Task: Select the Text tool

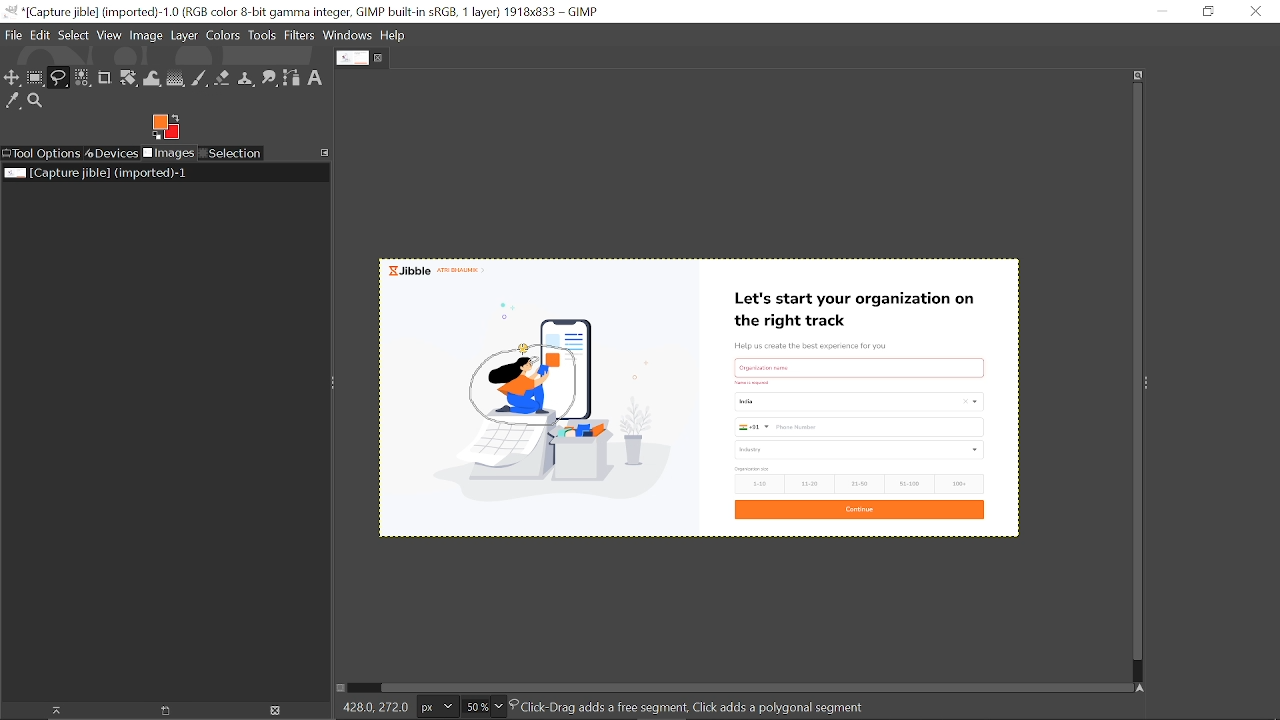Action: (x=316, y=79)
